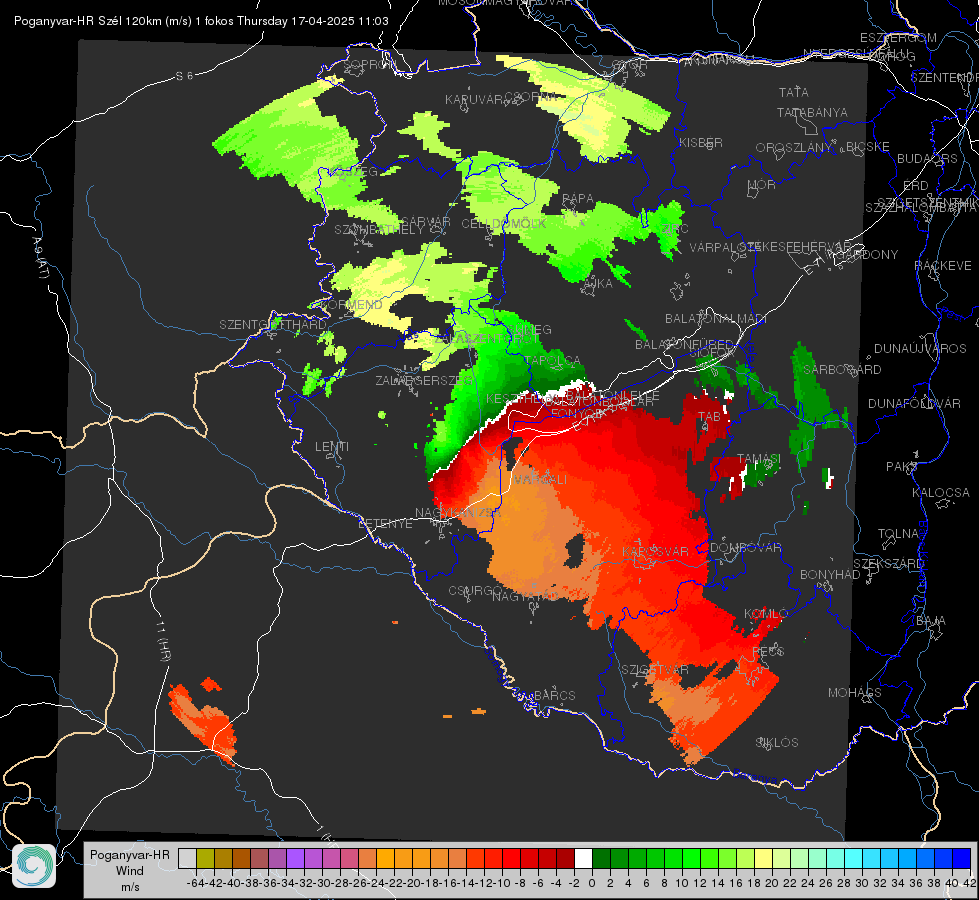The height and width of the screenshot is (900, 979).
Task: Click the BALATONFURED town label
Action: click(684, 345)
